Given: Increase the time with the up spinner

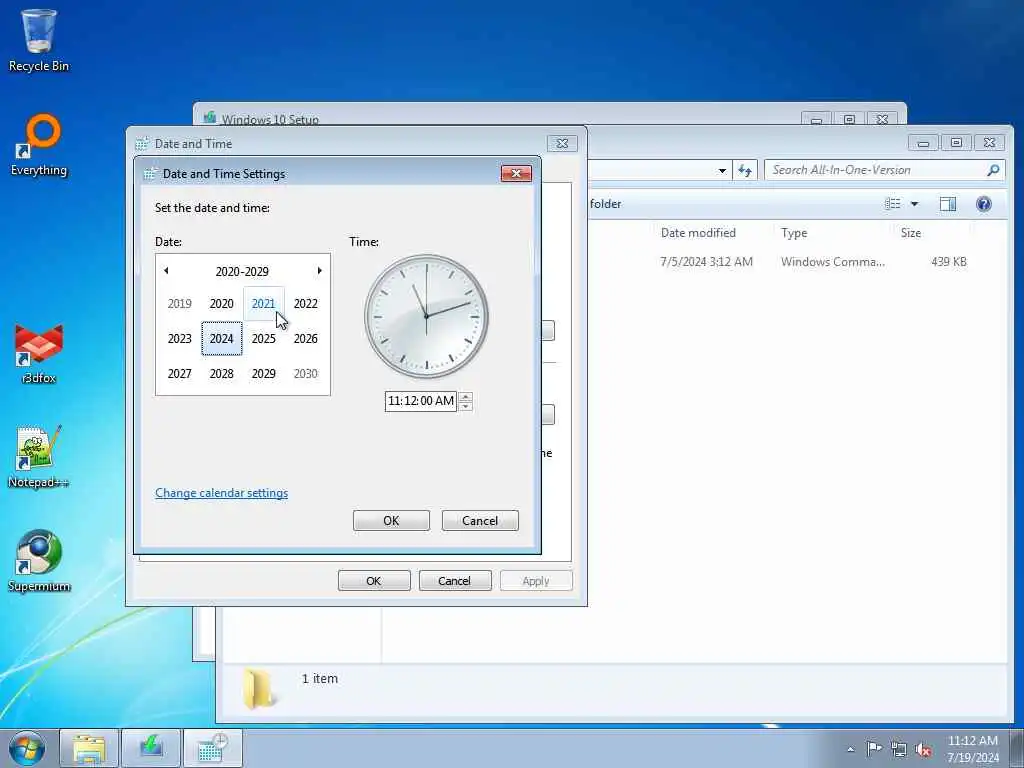Looking at the screenshot, I should point(466,396).
